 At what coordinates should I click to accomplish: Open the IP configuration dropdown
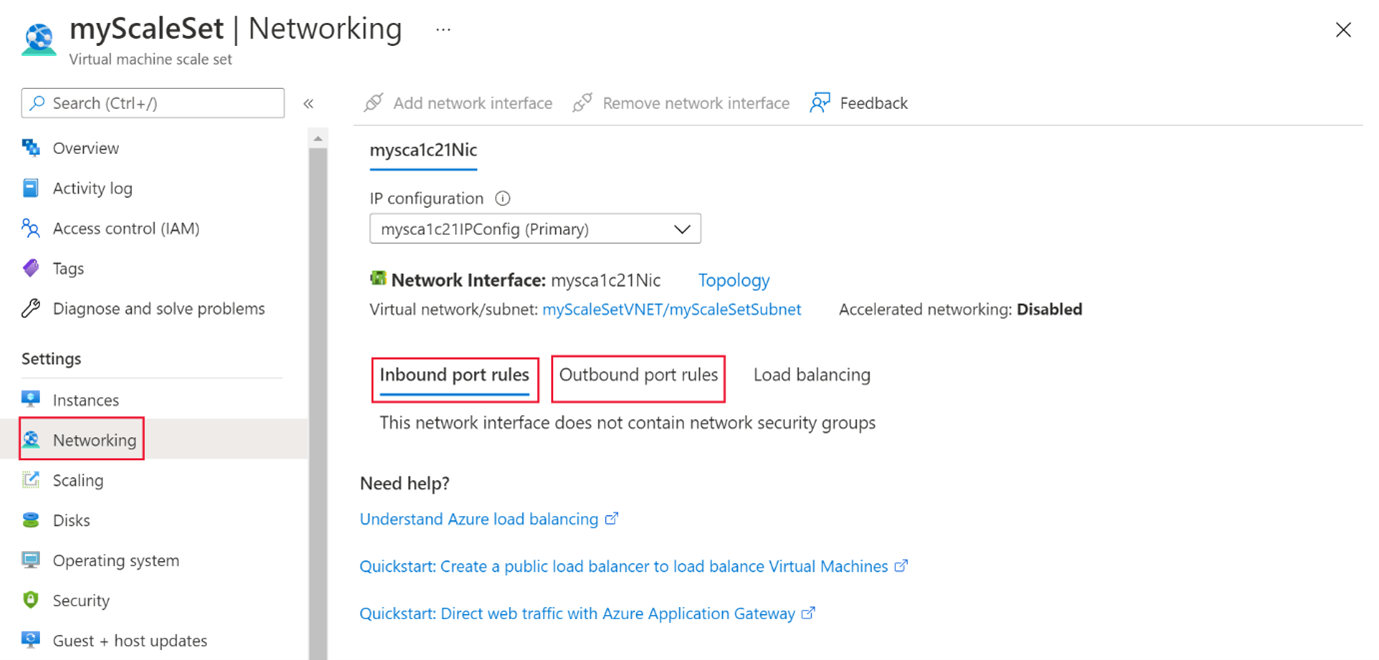point(535,229)
